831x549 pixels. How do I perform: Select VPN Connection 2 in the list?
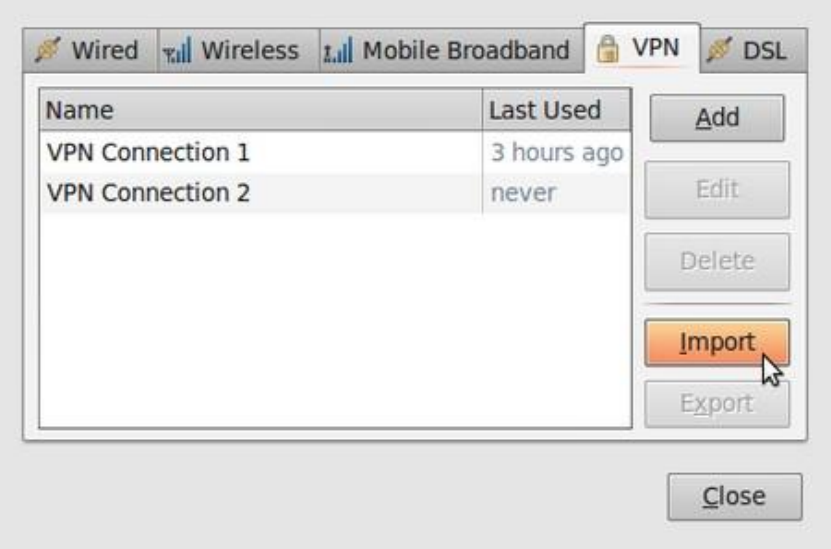(148, 192)
